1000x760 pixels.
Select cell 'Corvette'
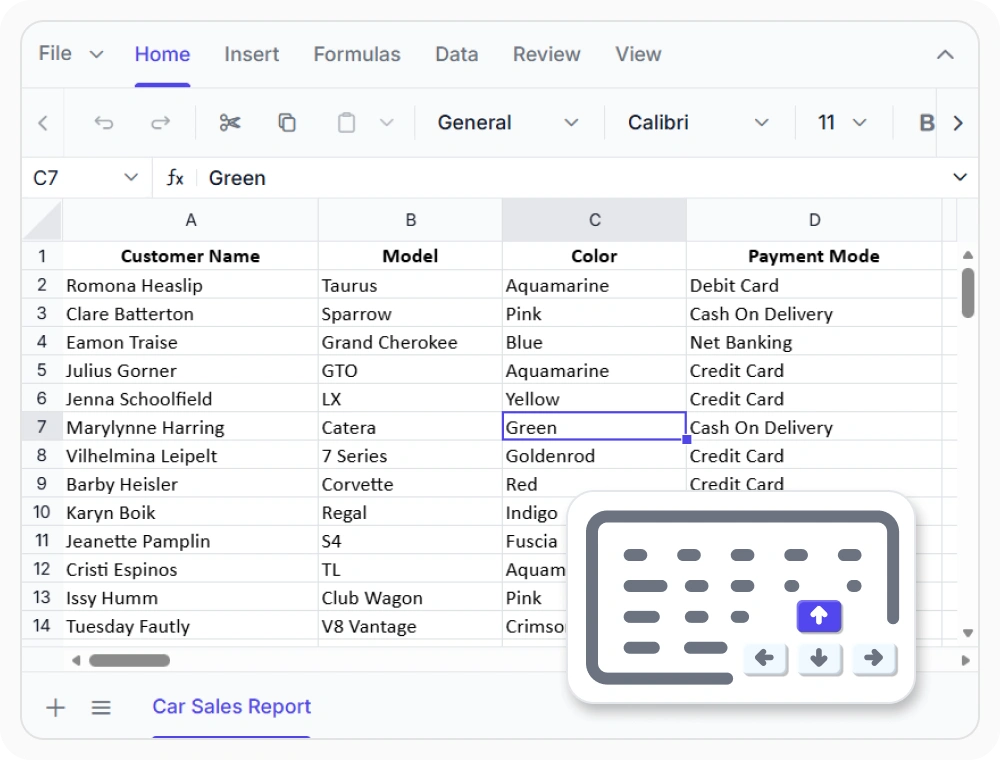pos(410,484)
